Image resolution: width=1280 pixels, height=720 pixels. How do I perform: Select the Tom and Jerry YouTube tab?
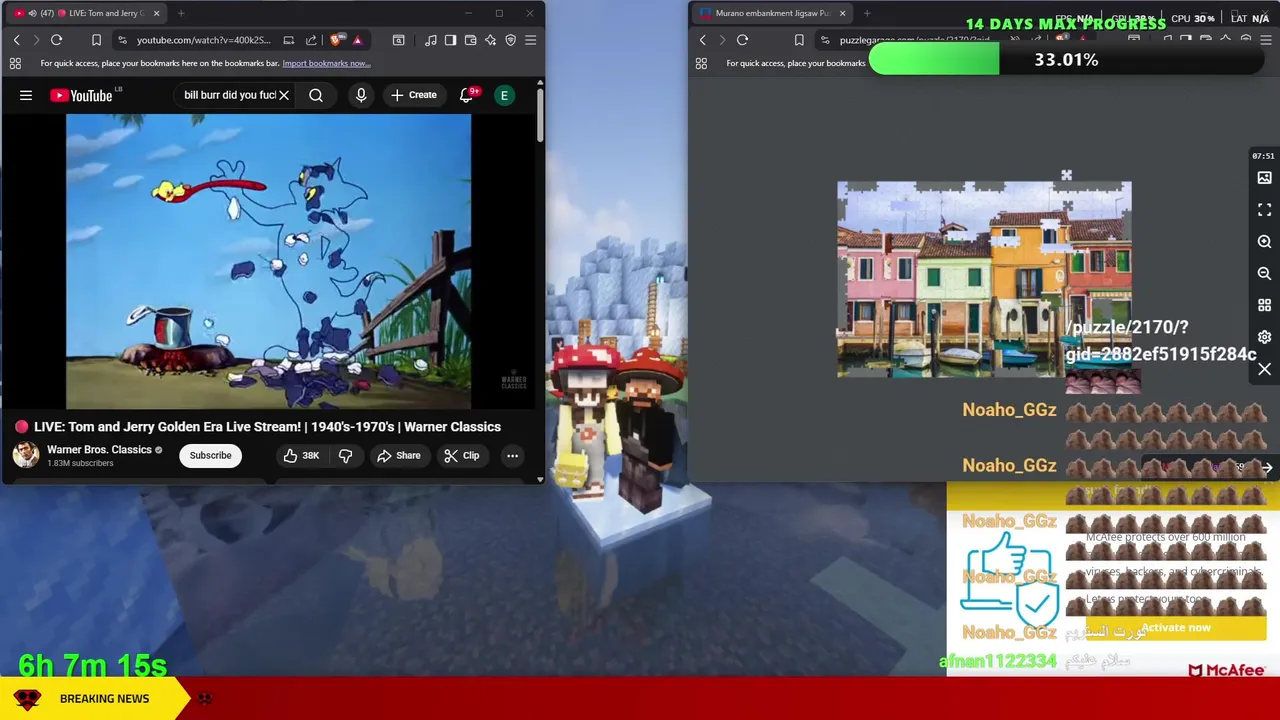tap(85, 13)
